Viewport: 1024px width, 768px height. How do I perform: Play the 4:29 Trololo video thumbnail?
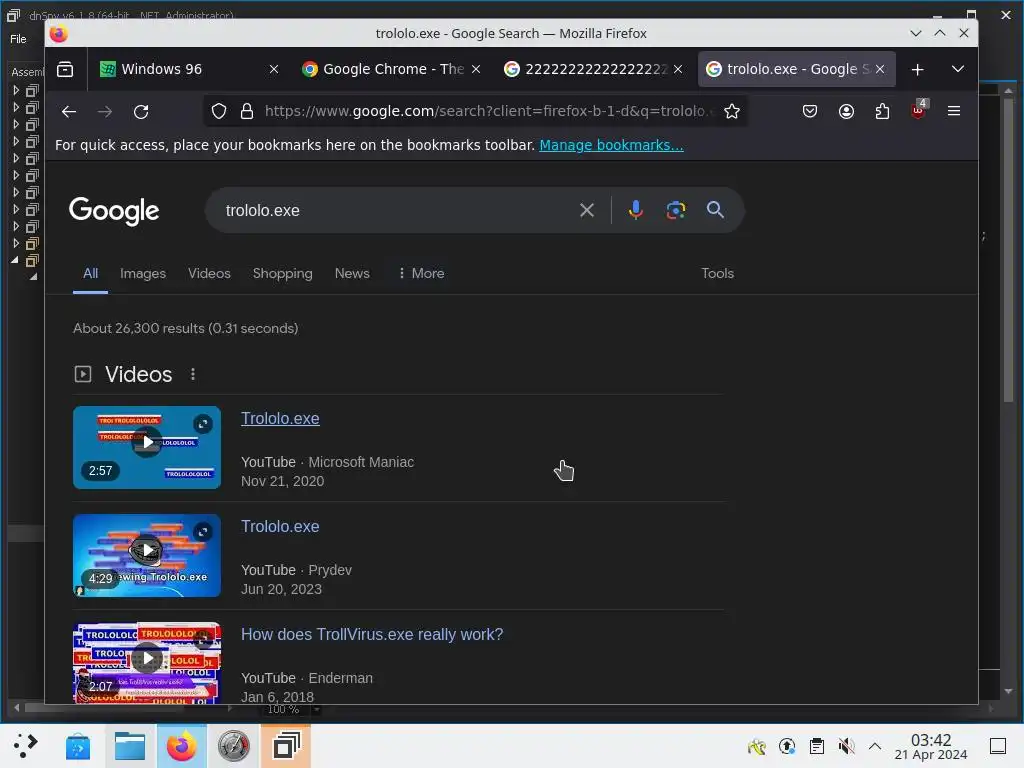click(x=147, y=555)
